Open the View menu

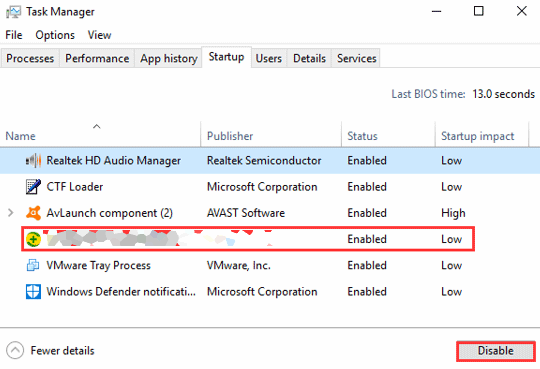coord(100,35)
